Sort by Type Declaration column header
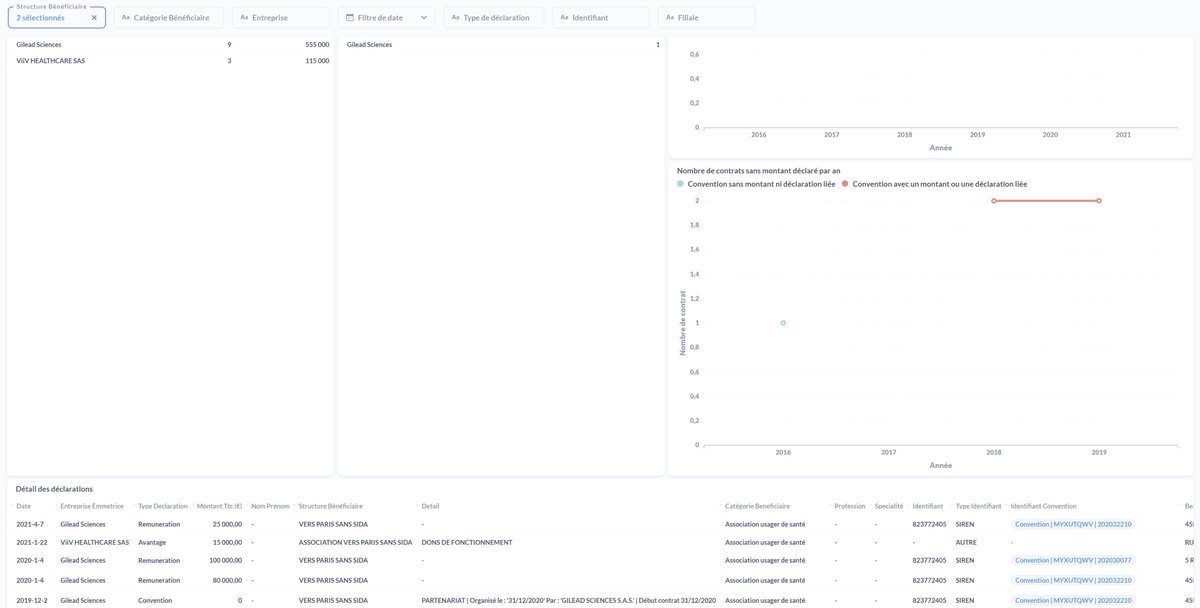The image size is (1200, 608). 163,506
